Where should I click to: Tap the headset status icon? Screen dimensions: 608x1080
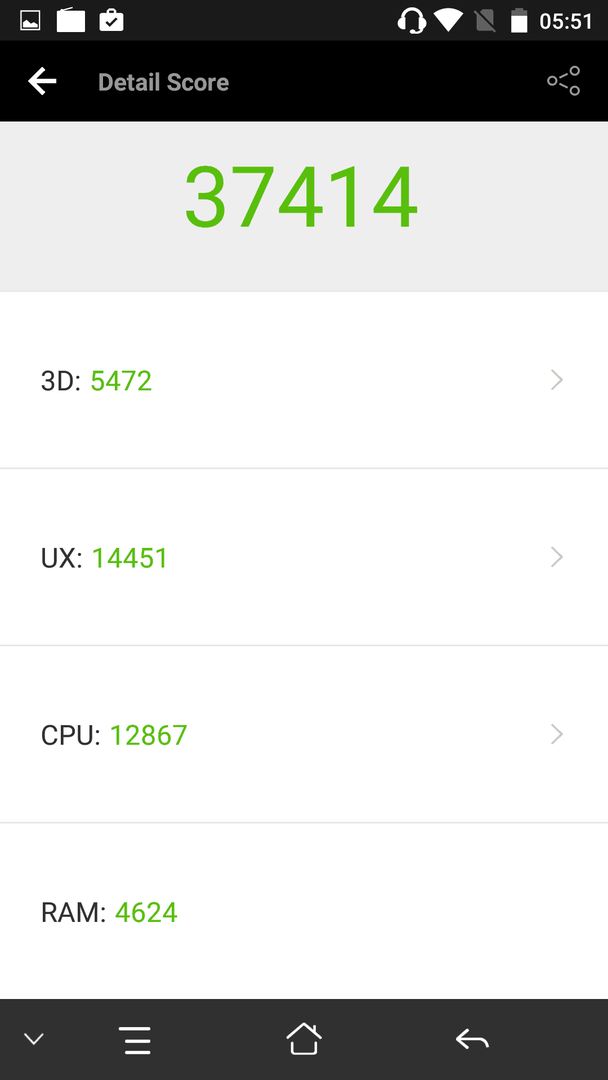(x=411, y=21)
